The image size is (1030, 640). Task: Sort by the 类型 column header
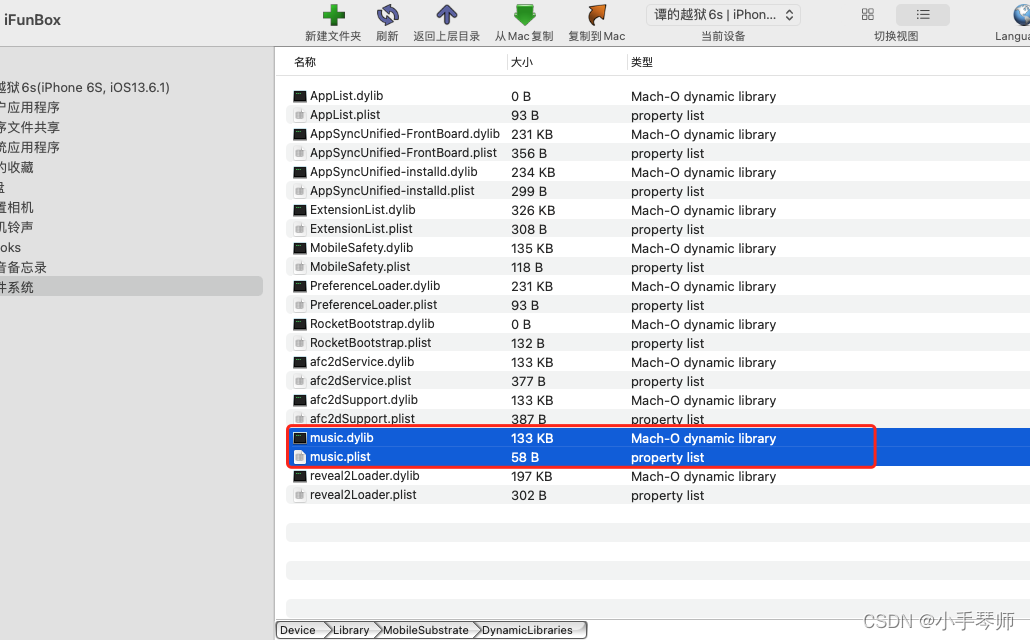(x=642, y=62)
